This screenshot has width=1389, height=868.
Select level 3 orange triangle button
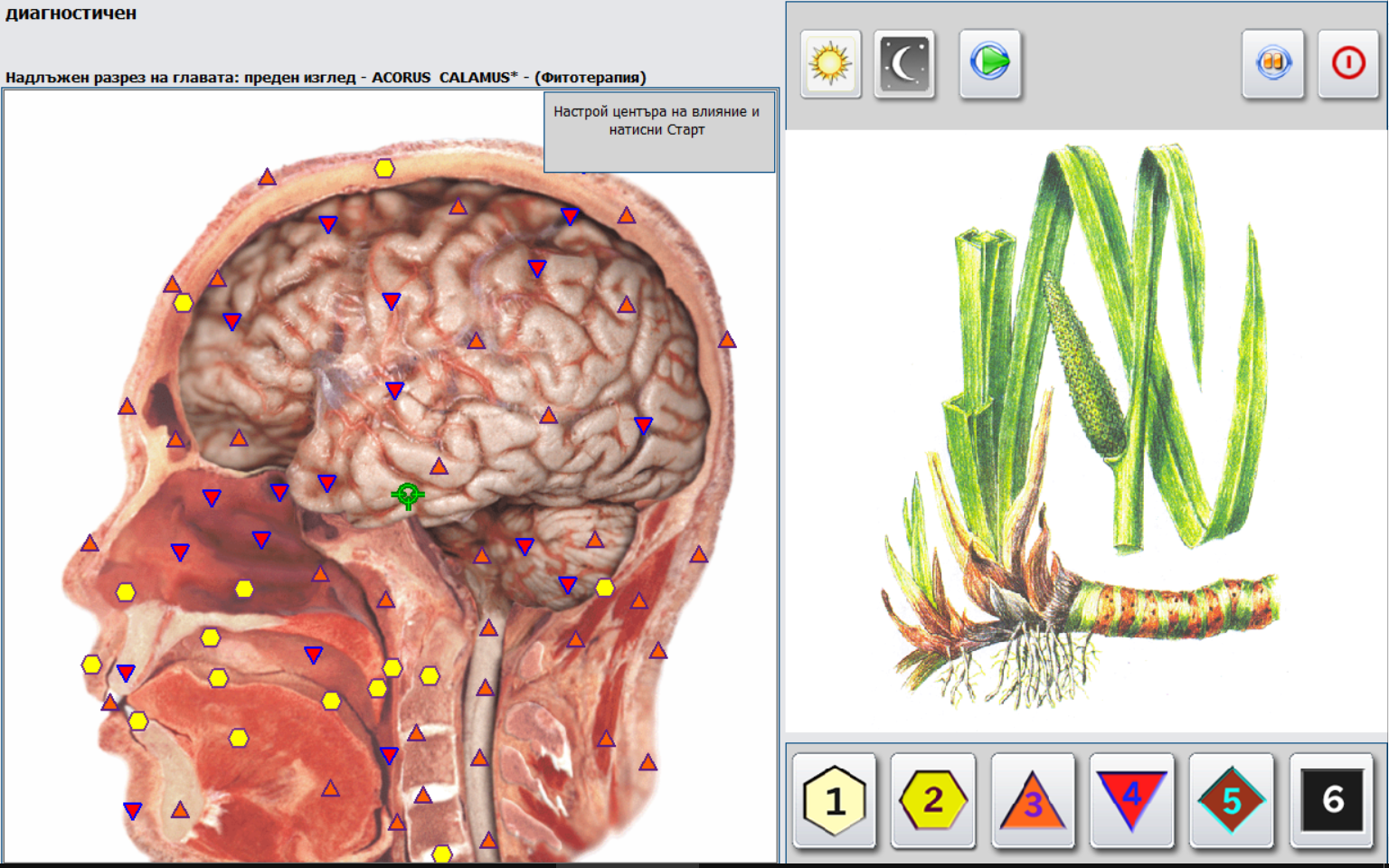coord(1033,800)
